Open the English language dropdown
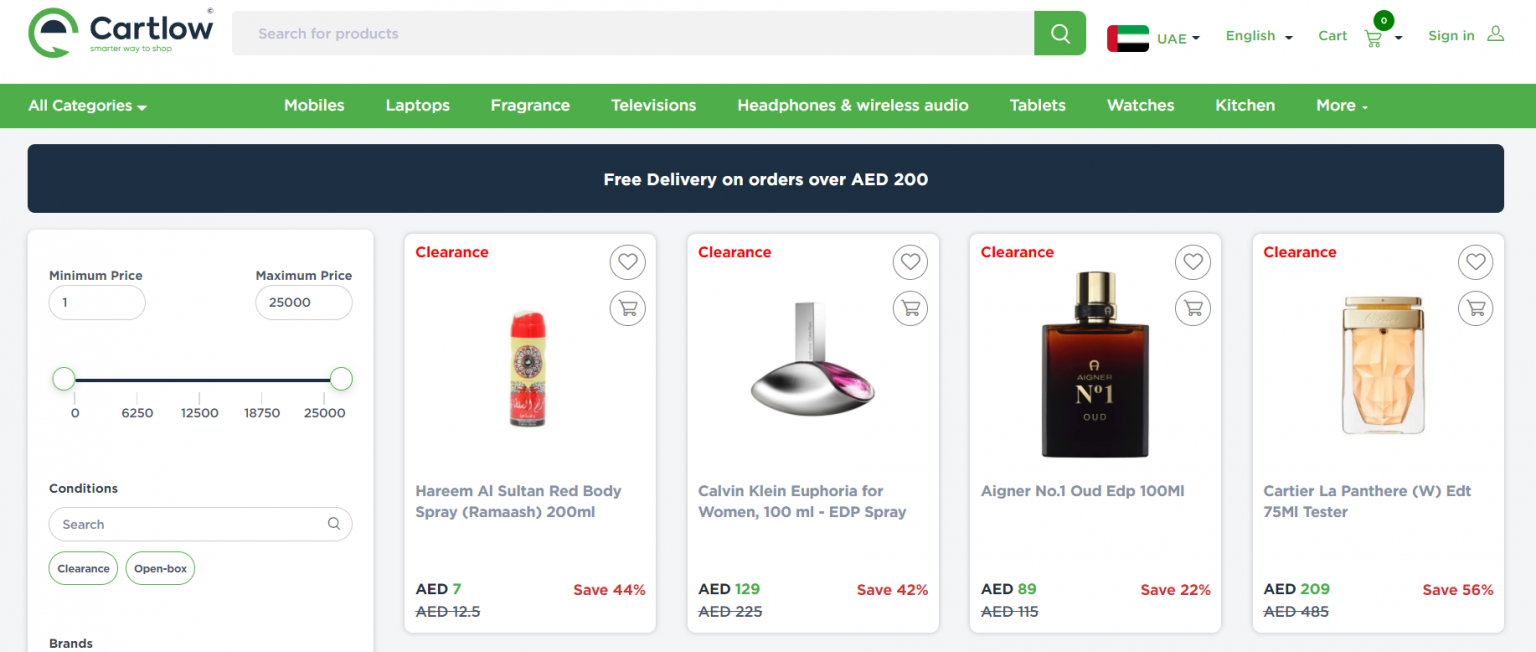 click(x=1257, y=35)
